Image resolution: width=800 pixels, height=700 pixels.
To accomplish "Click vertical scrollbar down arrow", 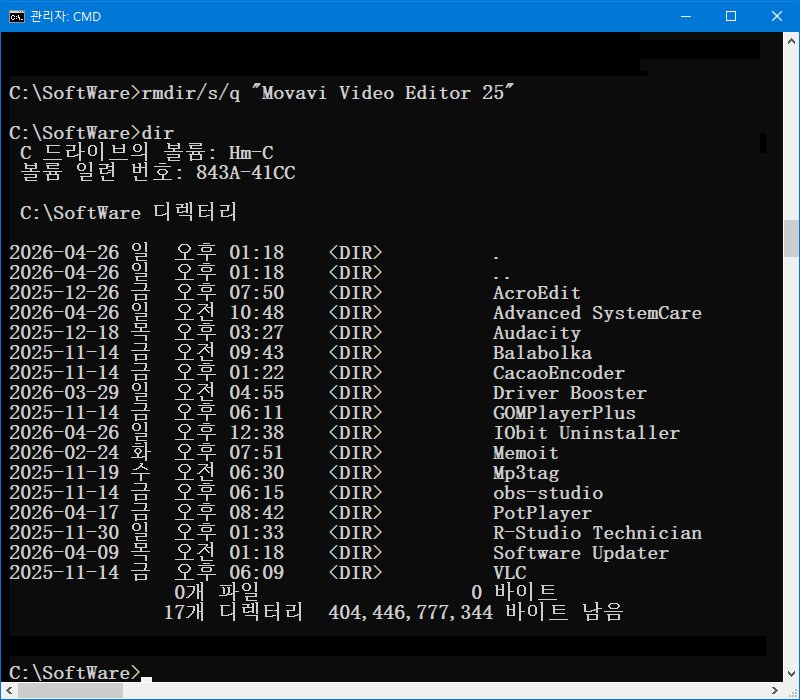I will pos(791,673).
